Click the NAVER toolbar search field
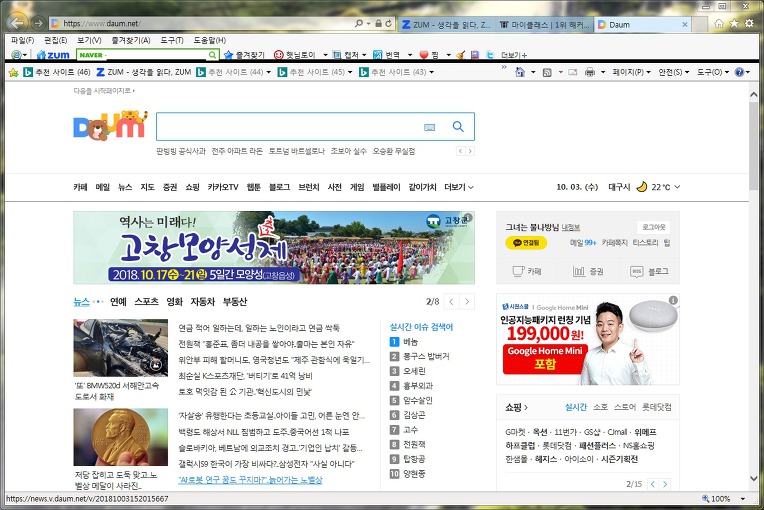Viewport: 764px width, 510px height. click(x=147, y=55)
